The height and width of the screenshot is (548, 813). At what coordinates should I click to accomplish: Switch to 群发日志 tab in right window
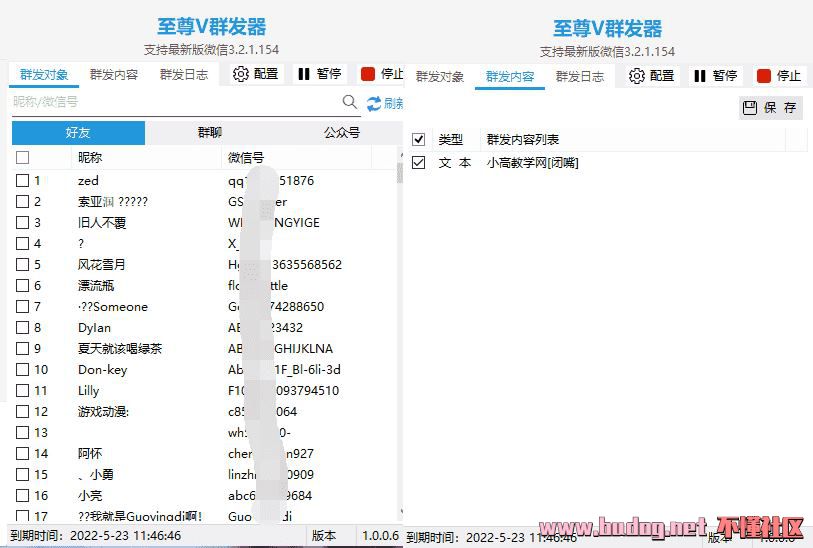580,77
